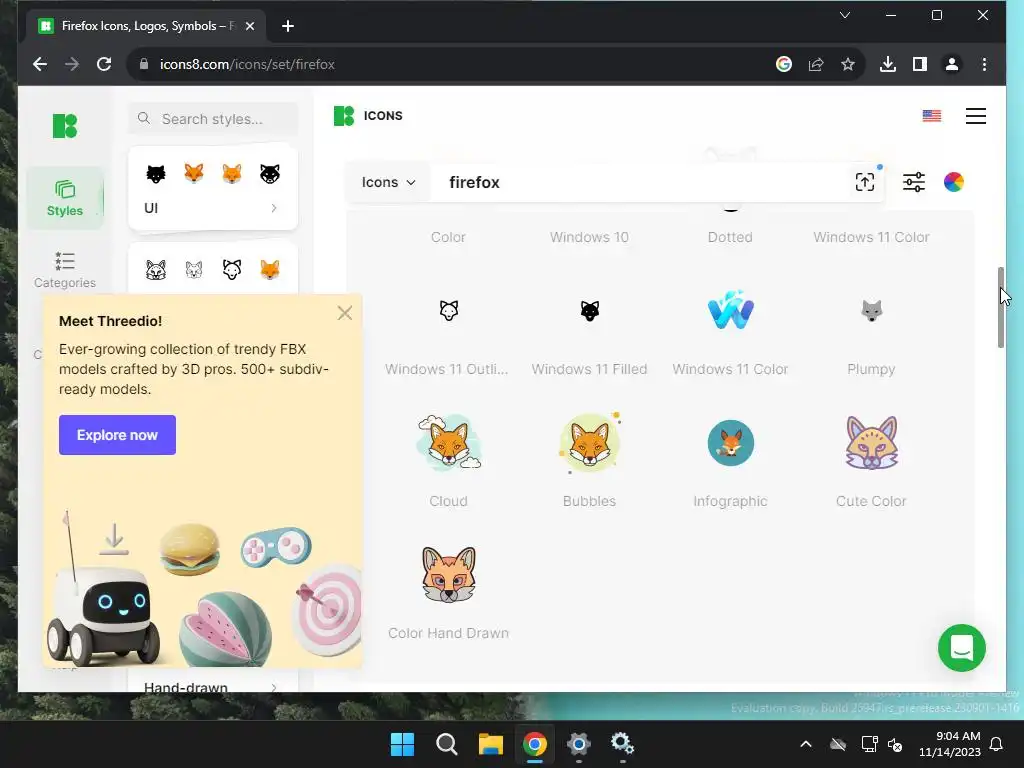
Task: Select the Cute Color fox icon
Action: [872, 443]
